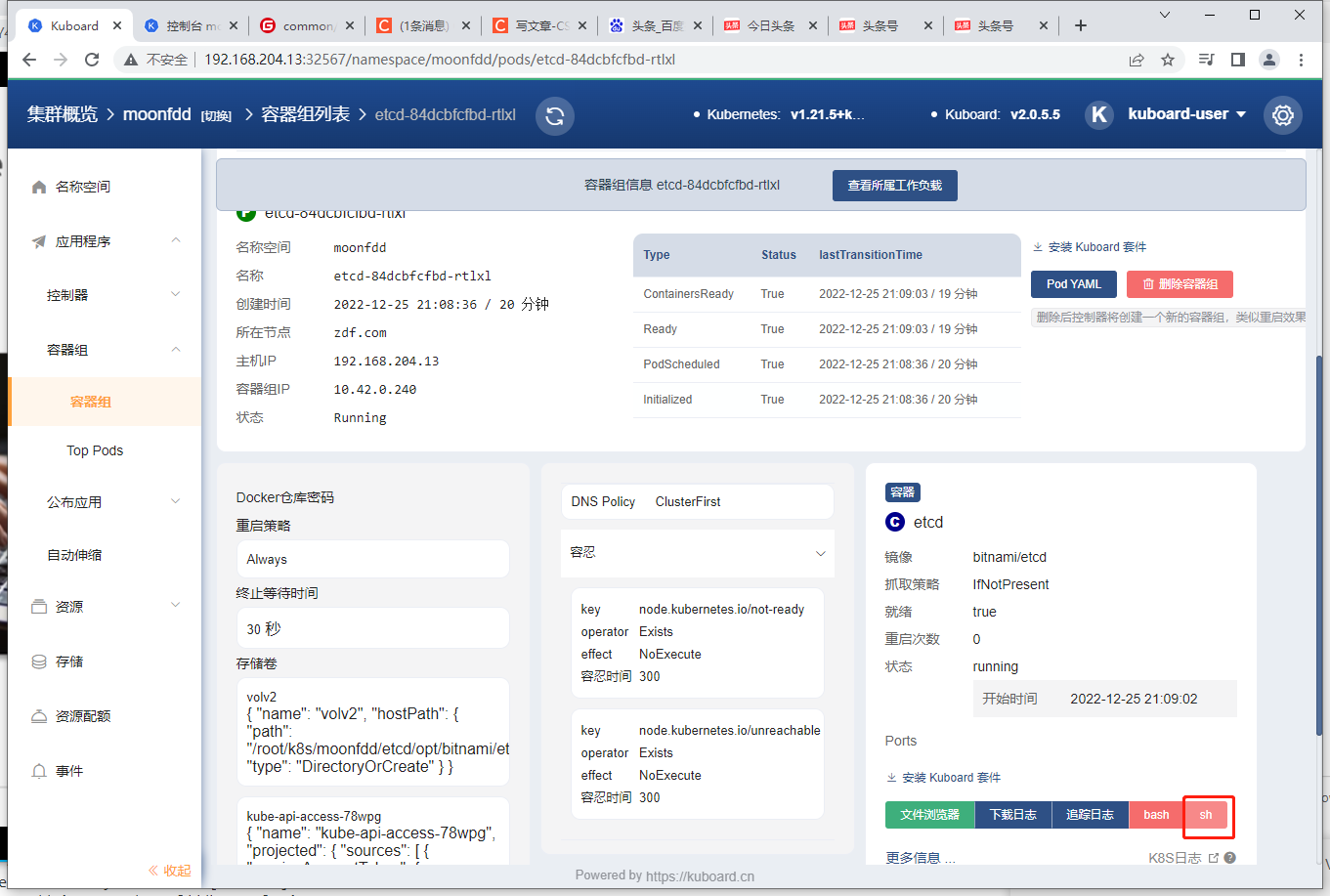Click the refresh icon in Kuboard header

click(555, 115)
